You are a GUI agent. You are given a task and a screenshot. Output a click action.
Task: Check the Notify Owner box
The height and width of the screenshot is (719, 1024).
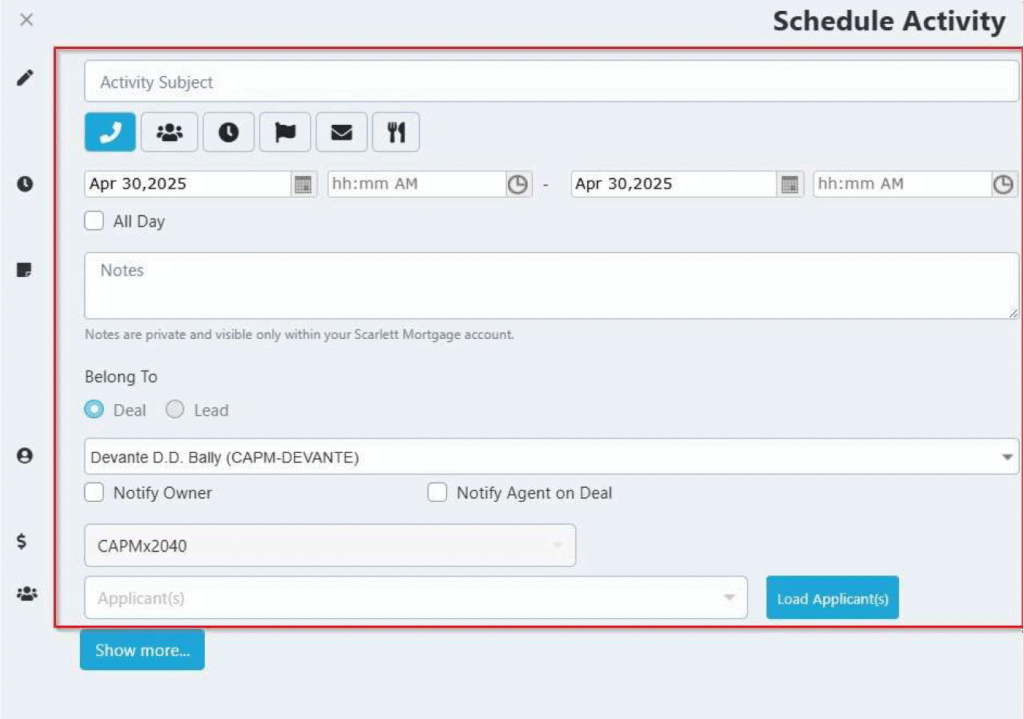pos(94,492)
